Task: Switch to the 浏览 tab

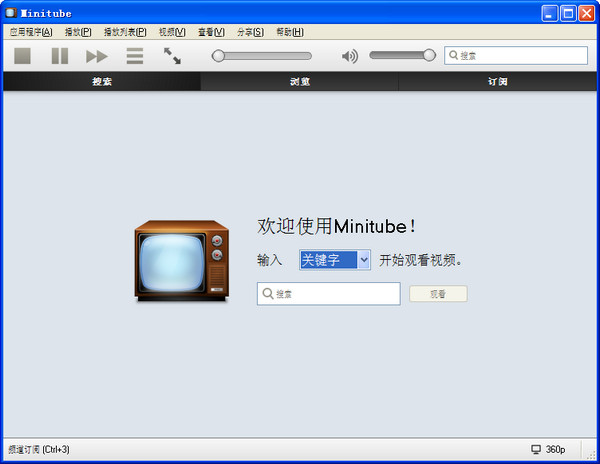Action: [x=300, y=81]
